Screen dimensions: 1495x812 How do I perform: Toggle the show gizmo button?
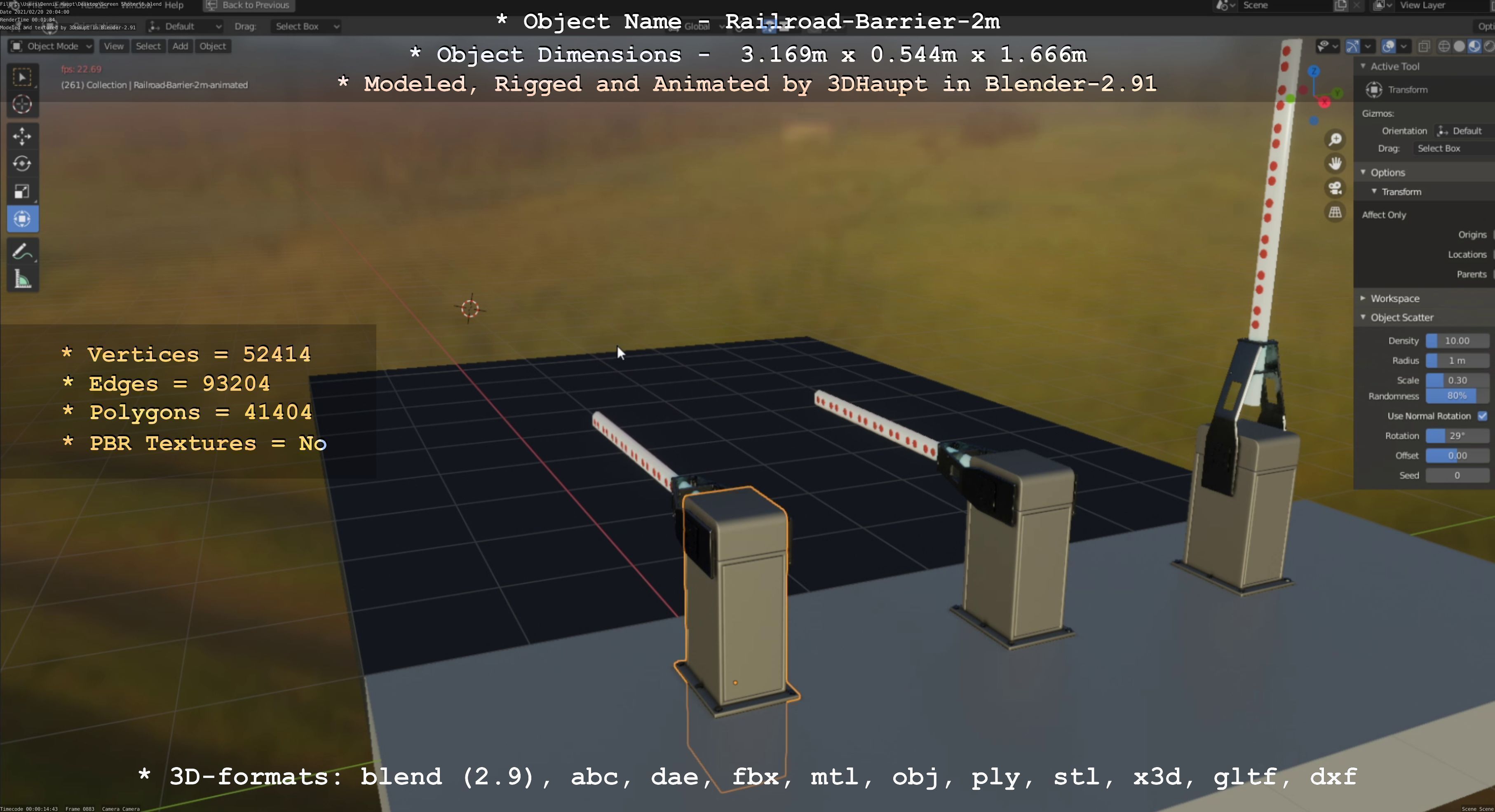pos(1352,47)
